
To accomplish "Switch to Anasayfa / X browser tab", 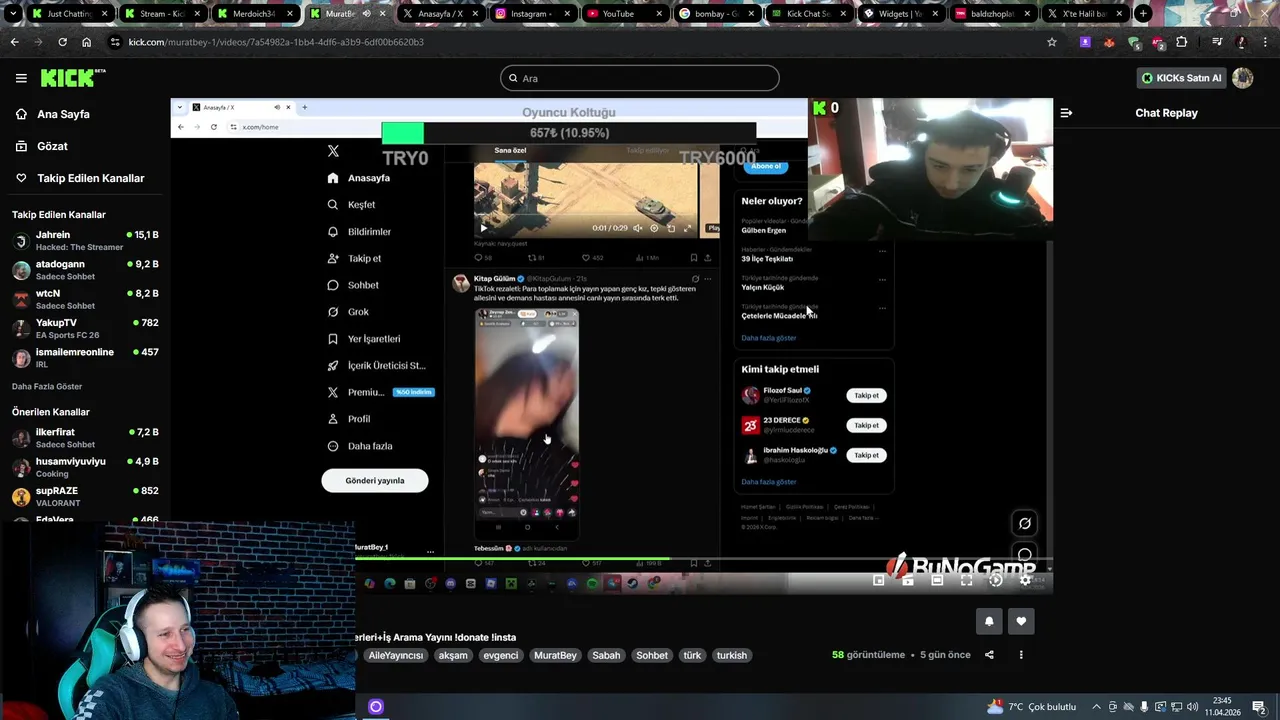I will [440, 14].
